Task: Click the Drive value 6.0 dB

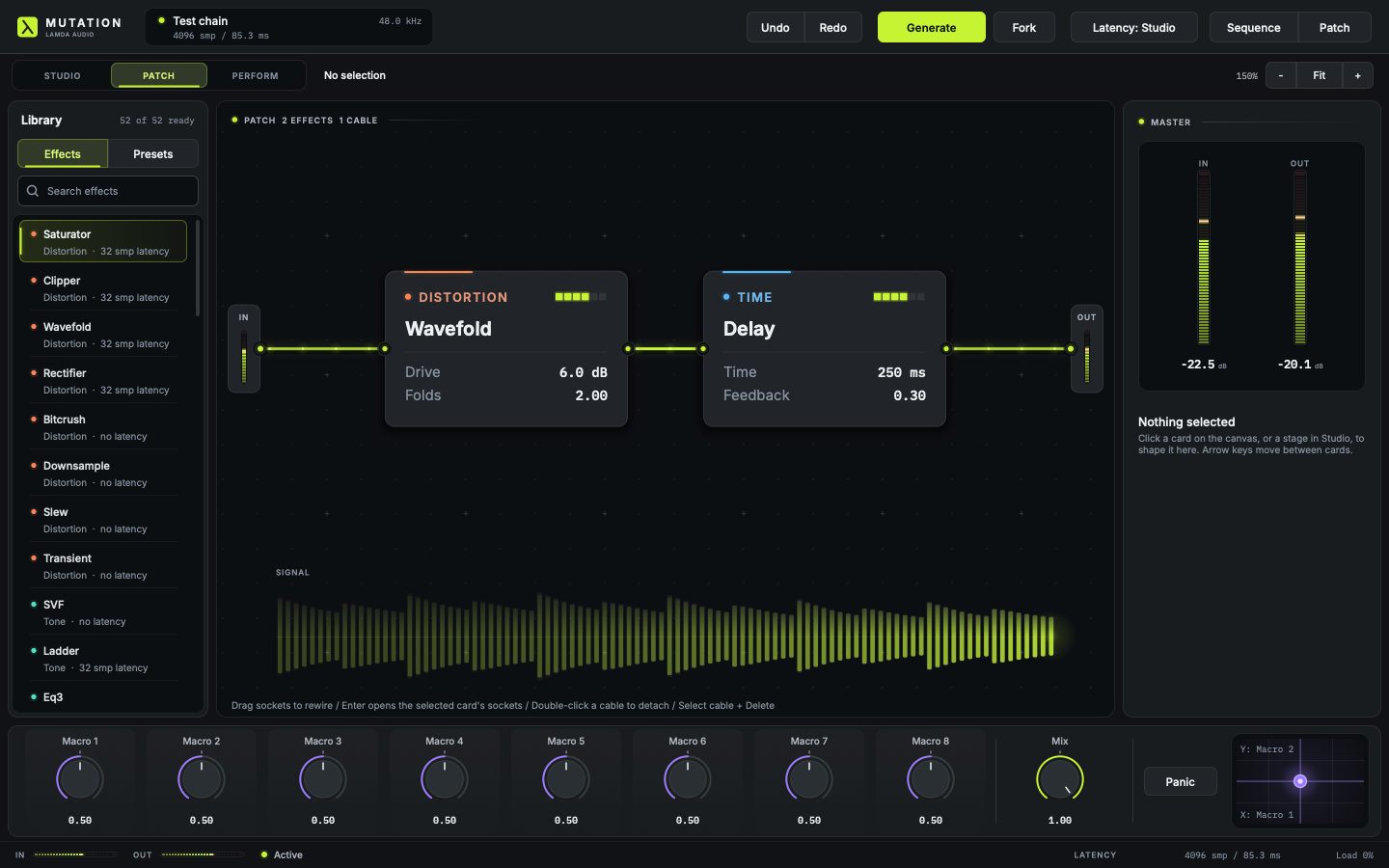Action: pos(584,372)
